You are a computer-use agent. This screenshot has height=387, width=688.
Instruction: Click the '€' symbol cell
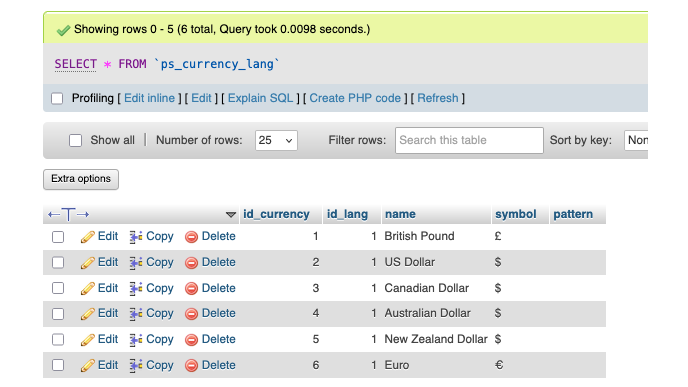499,365
